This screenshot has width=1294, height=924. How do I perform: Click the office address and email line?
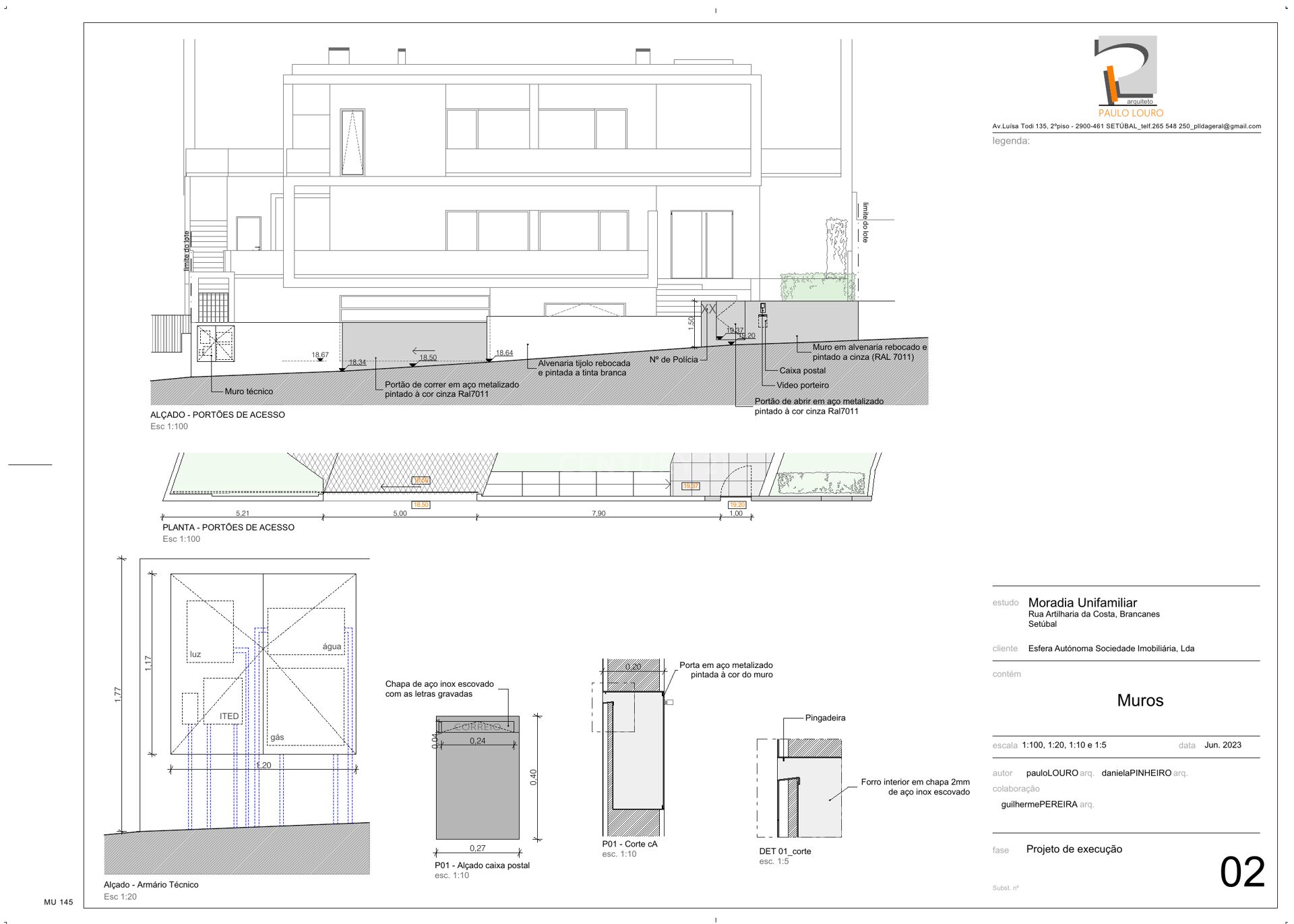point(1126,126)
